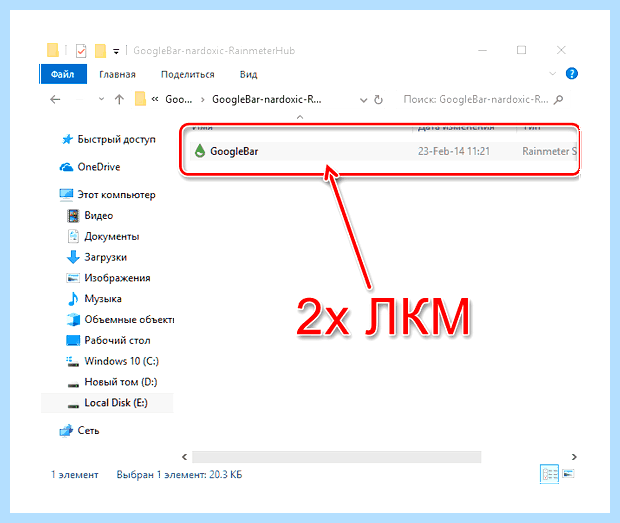Open Customize Quick Access Toolbar dropdown
This screenshot has width=620, height=523.
[x=116, y=51]
